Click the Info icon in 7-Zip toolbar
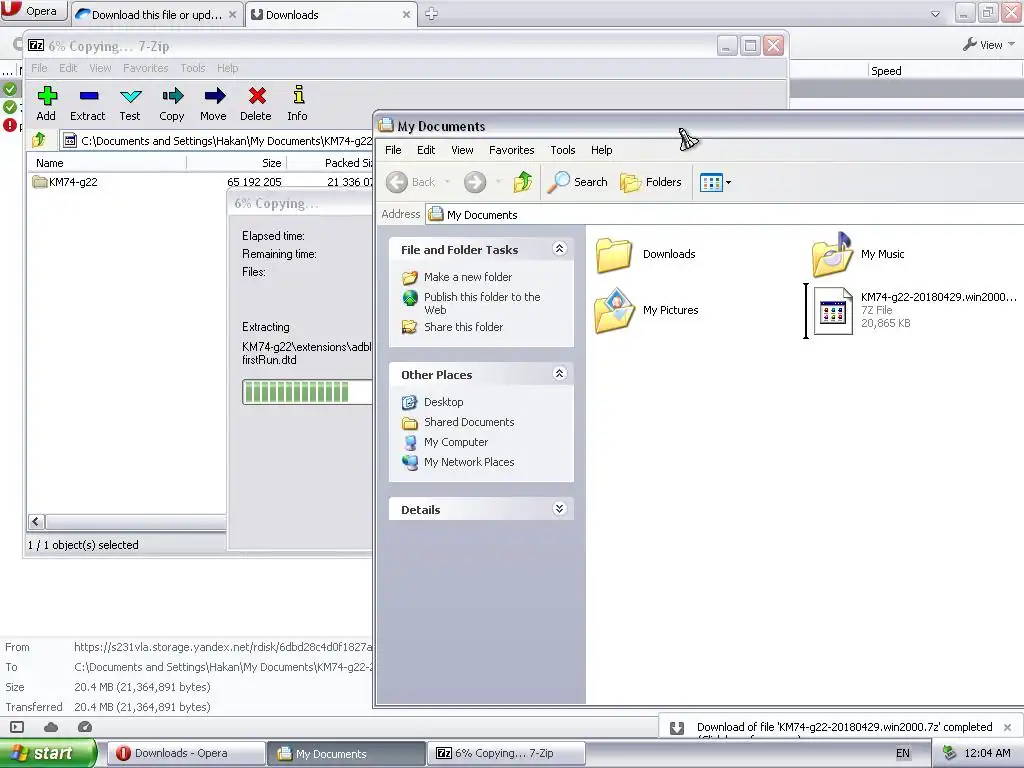1024x768 pixels. tap(298, 103)
